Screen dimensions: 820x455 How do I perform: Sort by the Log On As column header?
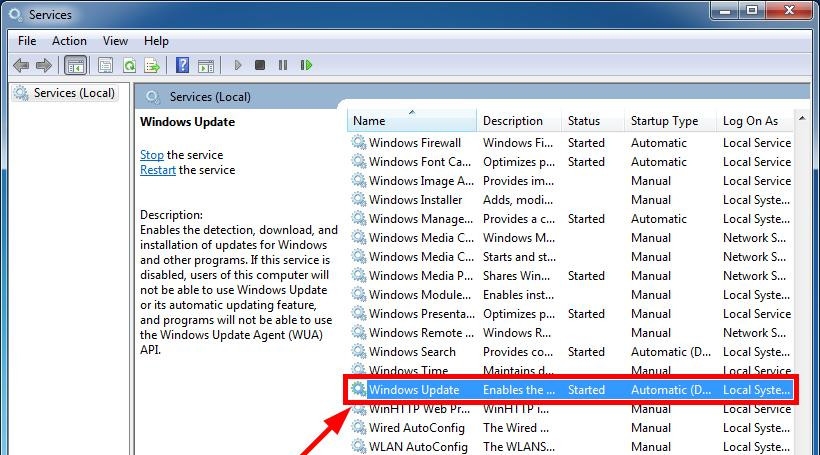(755, 121)
